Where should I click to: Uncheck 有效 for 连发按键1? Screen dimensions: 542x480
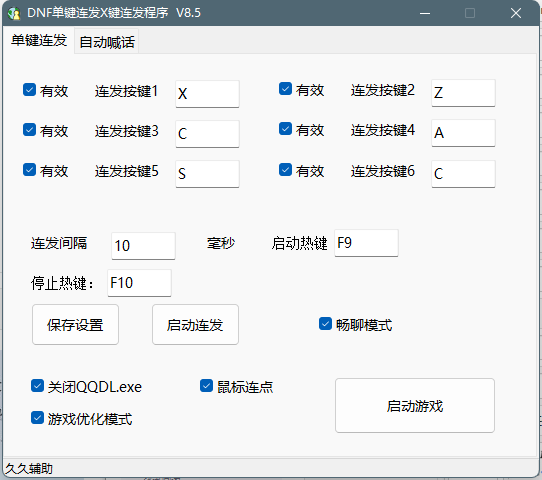click(x=29, y=90)
